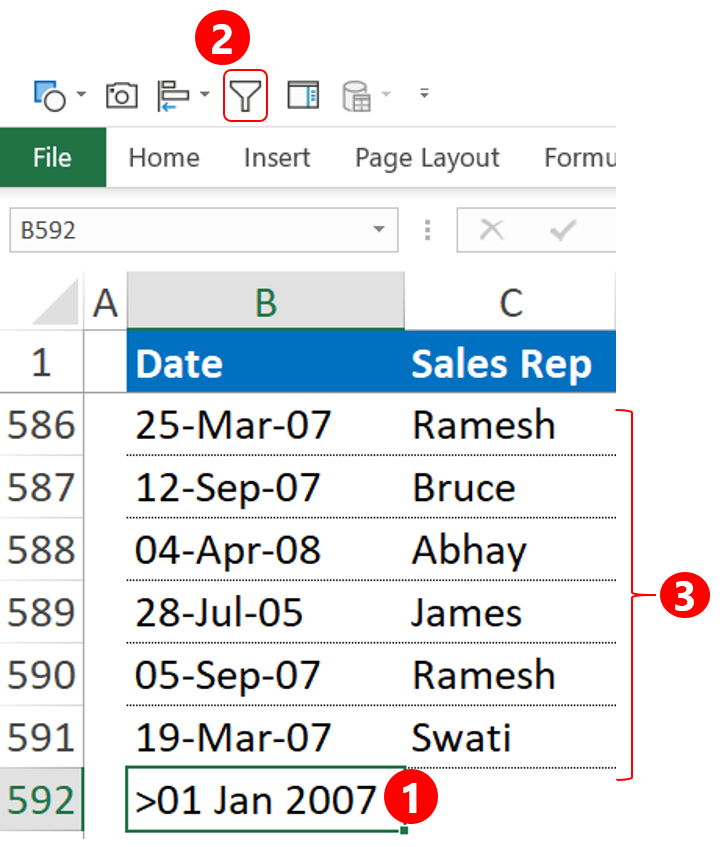722x847 pixels.
Task: Select Ramesh in row 590
Action: [x=510, y=675]
